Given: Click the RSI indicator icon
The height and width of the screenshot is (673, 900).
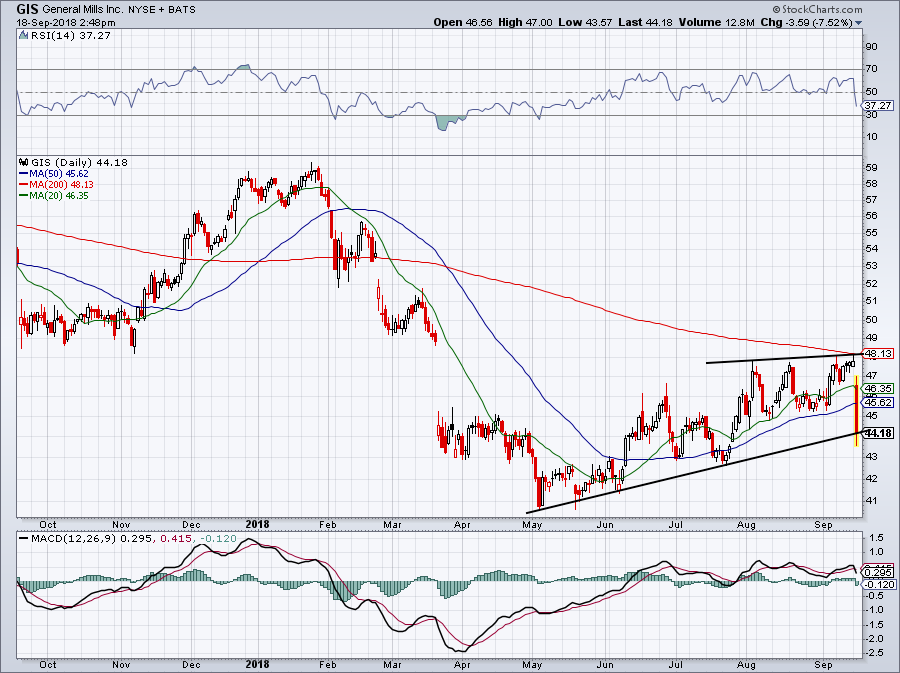Looking at the screenshot, I should 24,36.
